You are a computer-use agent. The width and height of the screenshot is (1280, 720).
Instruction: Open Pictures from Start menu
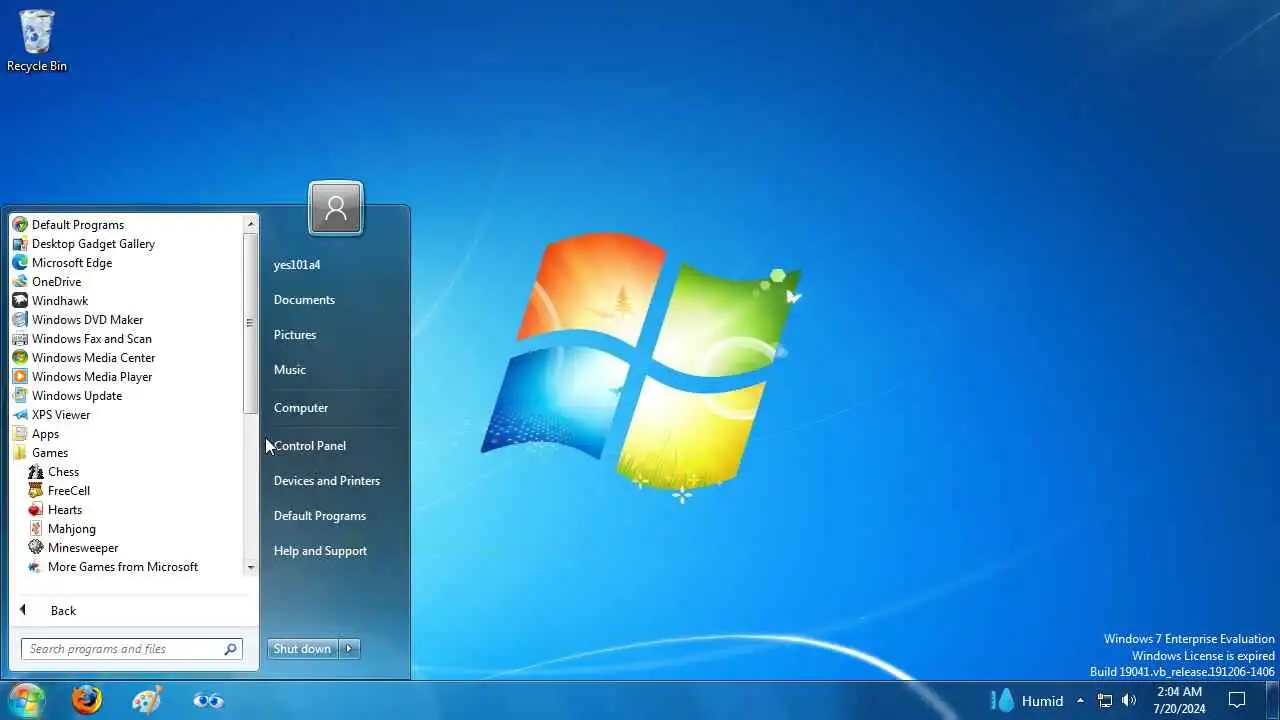click(x=295, y=335)
